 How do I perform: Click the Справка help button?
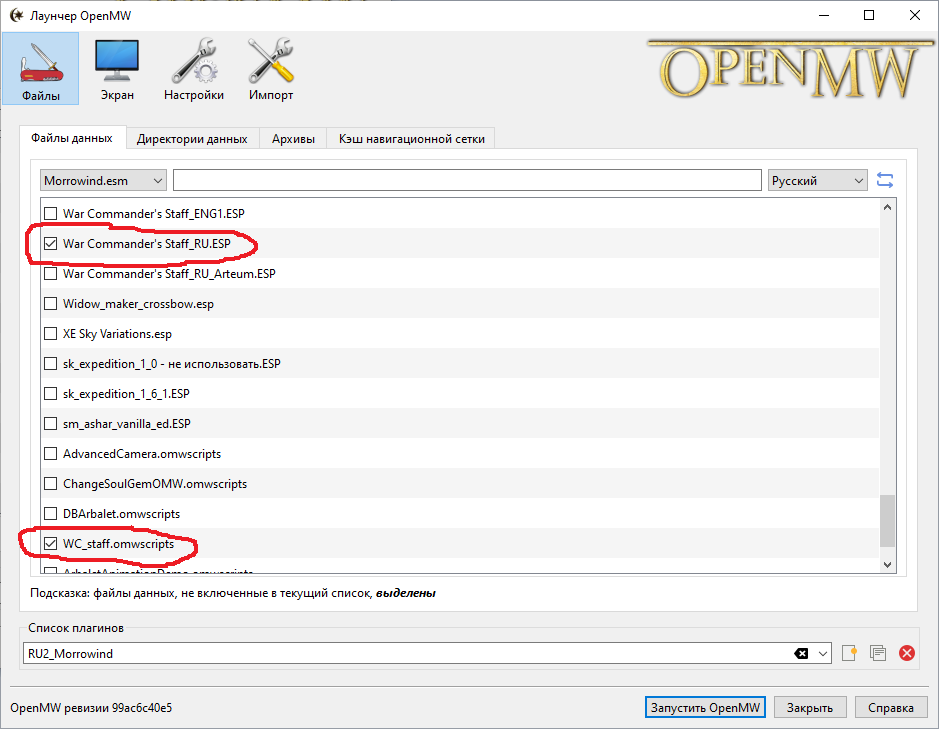[890, 707]
